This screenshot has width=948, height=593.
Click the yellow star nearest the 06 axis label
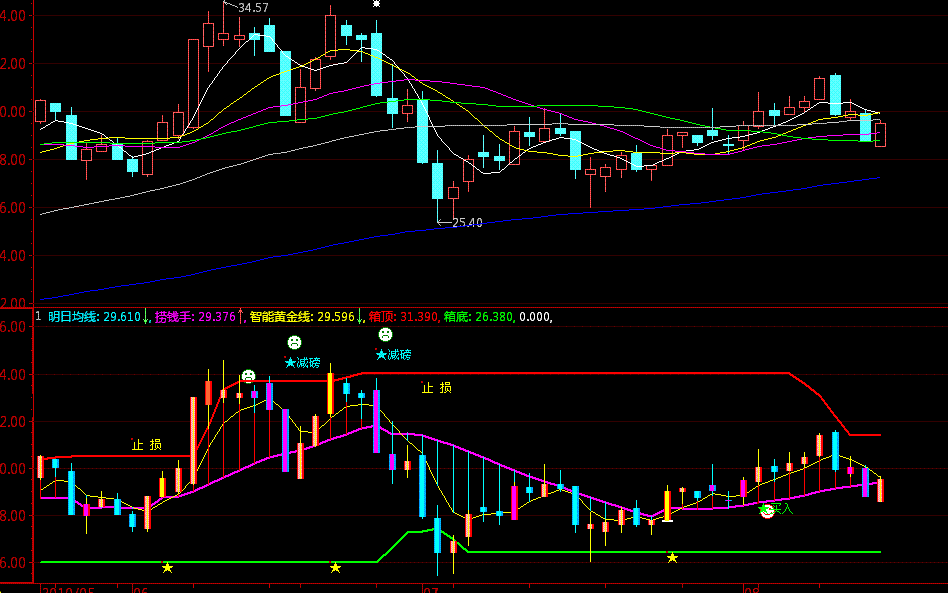point(167,568)
